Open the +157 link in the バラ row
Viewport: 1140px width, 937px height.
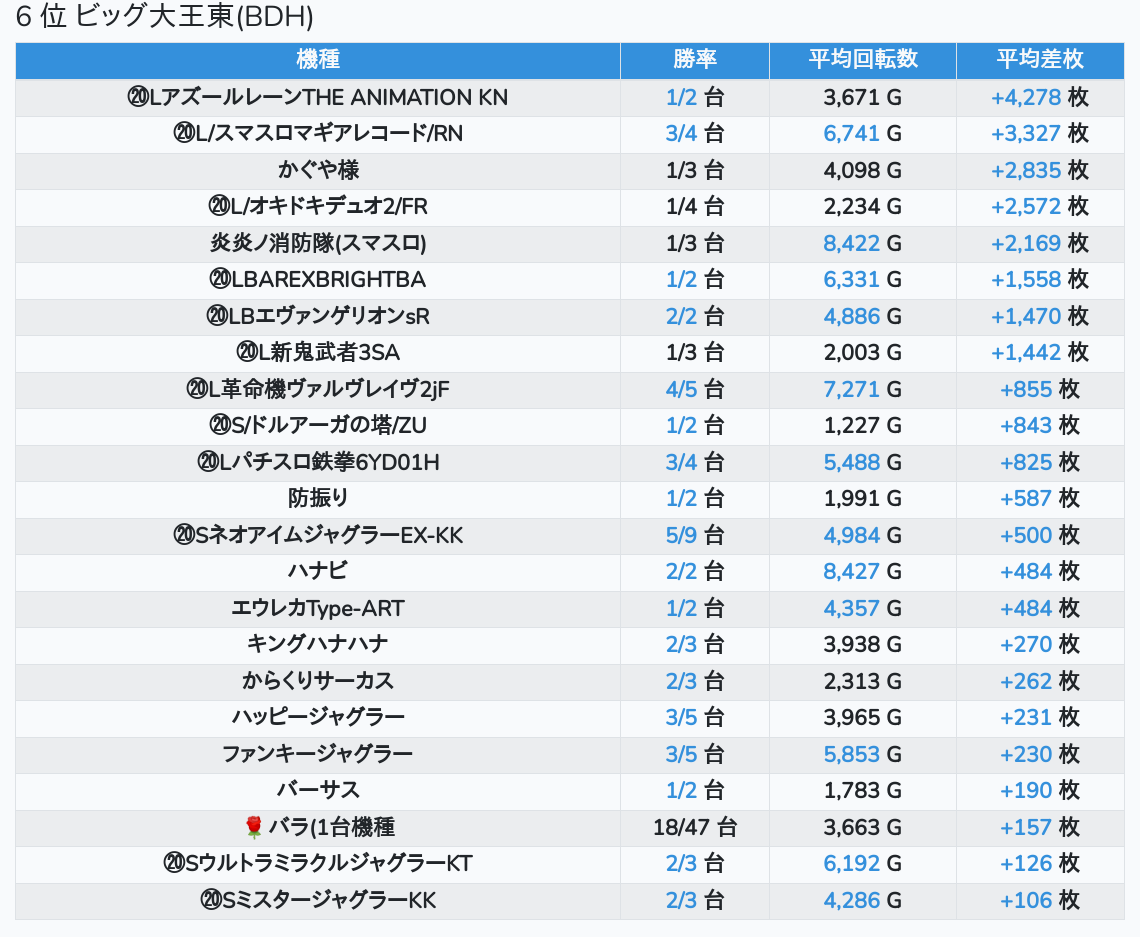1026,827
